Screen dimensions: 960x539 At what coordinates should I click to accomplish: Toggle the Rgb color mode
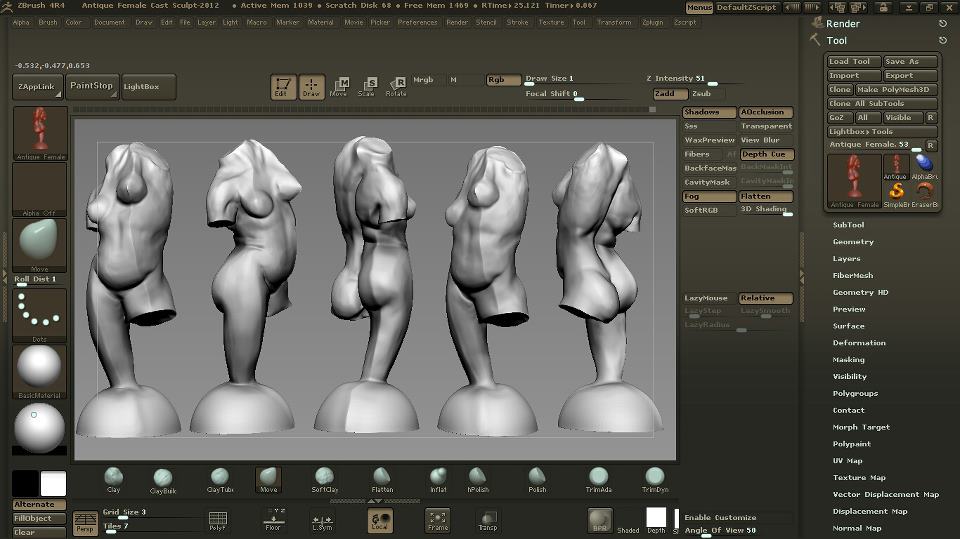503,80
